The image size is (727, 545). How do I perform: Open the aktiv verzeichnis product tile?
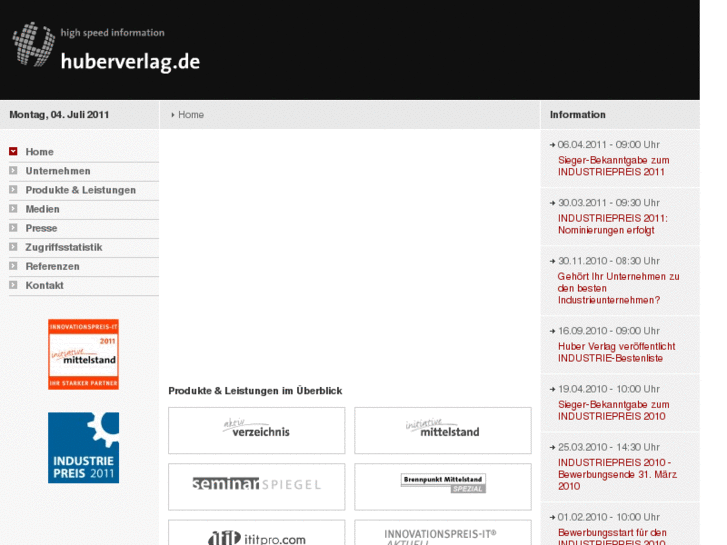pos(257,430)
